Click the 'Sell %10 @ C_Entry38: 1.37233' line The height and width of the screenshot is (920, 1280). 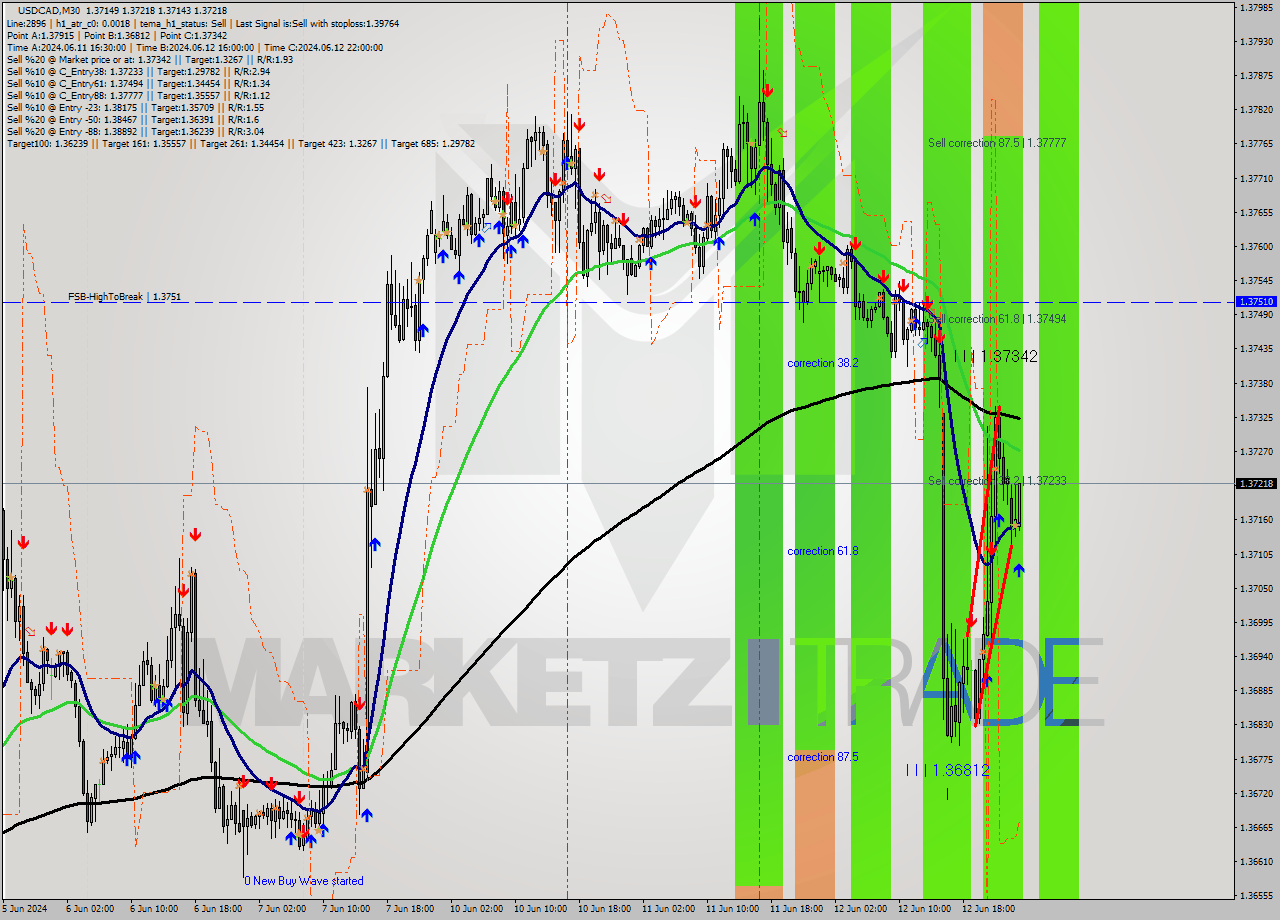coord(138,71)
